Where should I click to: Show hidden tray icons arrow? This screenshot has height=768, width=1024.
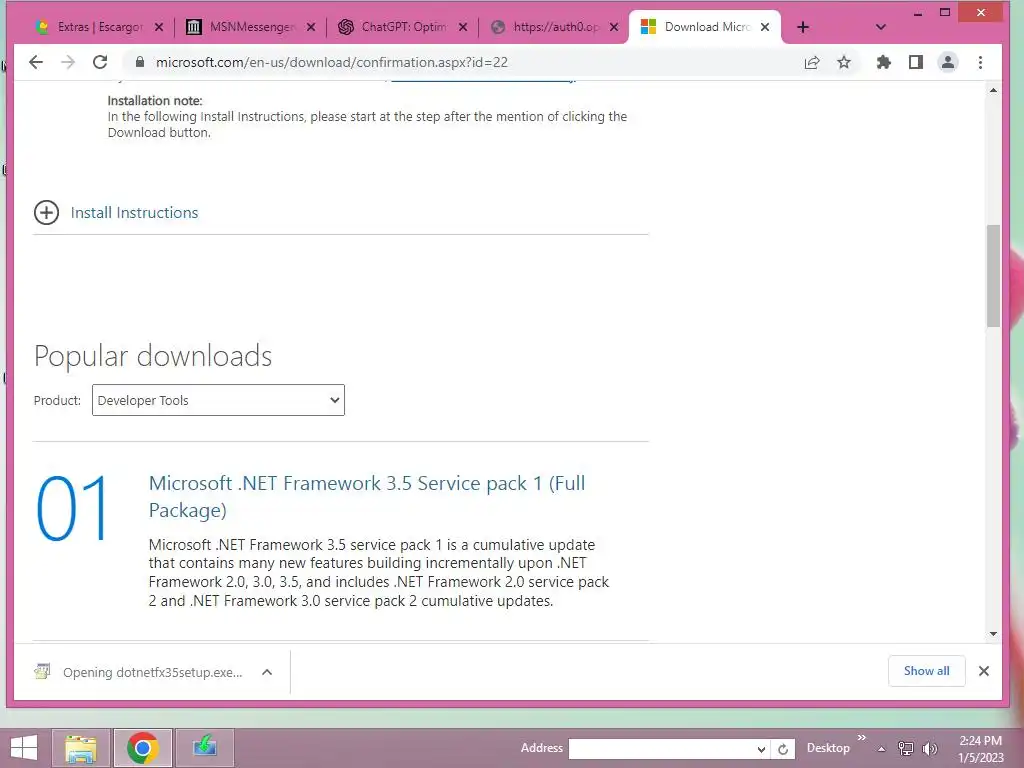pyautogui.click(x=881, y=748)
